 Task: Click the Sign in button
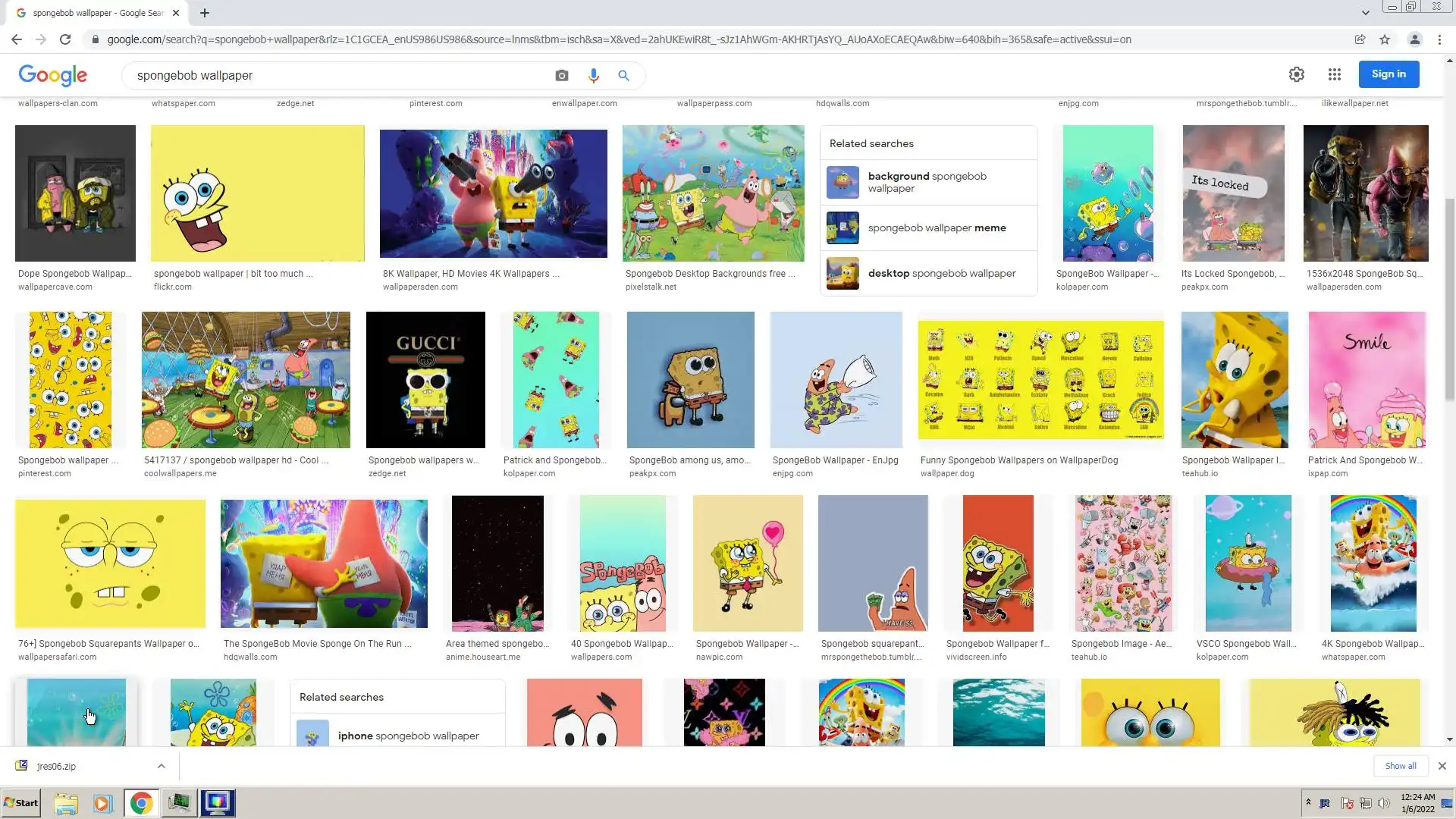(x=1389, y=74)
